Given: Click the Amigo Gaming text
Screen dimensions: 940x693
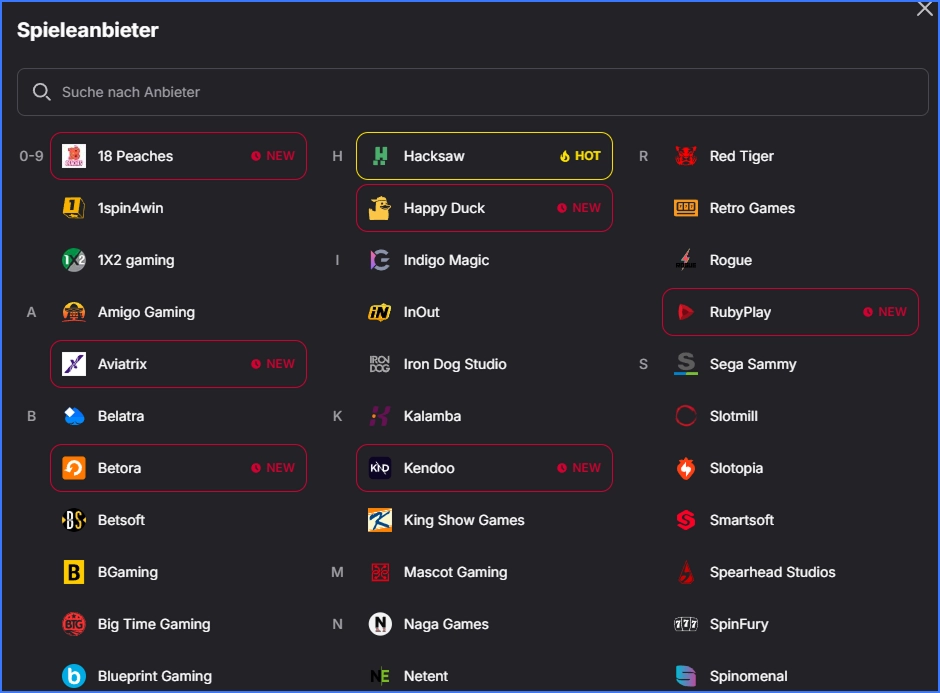Looking at the screenshot, I should coord(146,312).
